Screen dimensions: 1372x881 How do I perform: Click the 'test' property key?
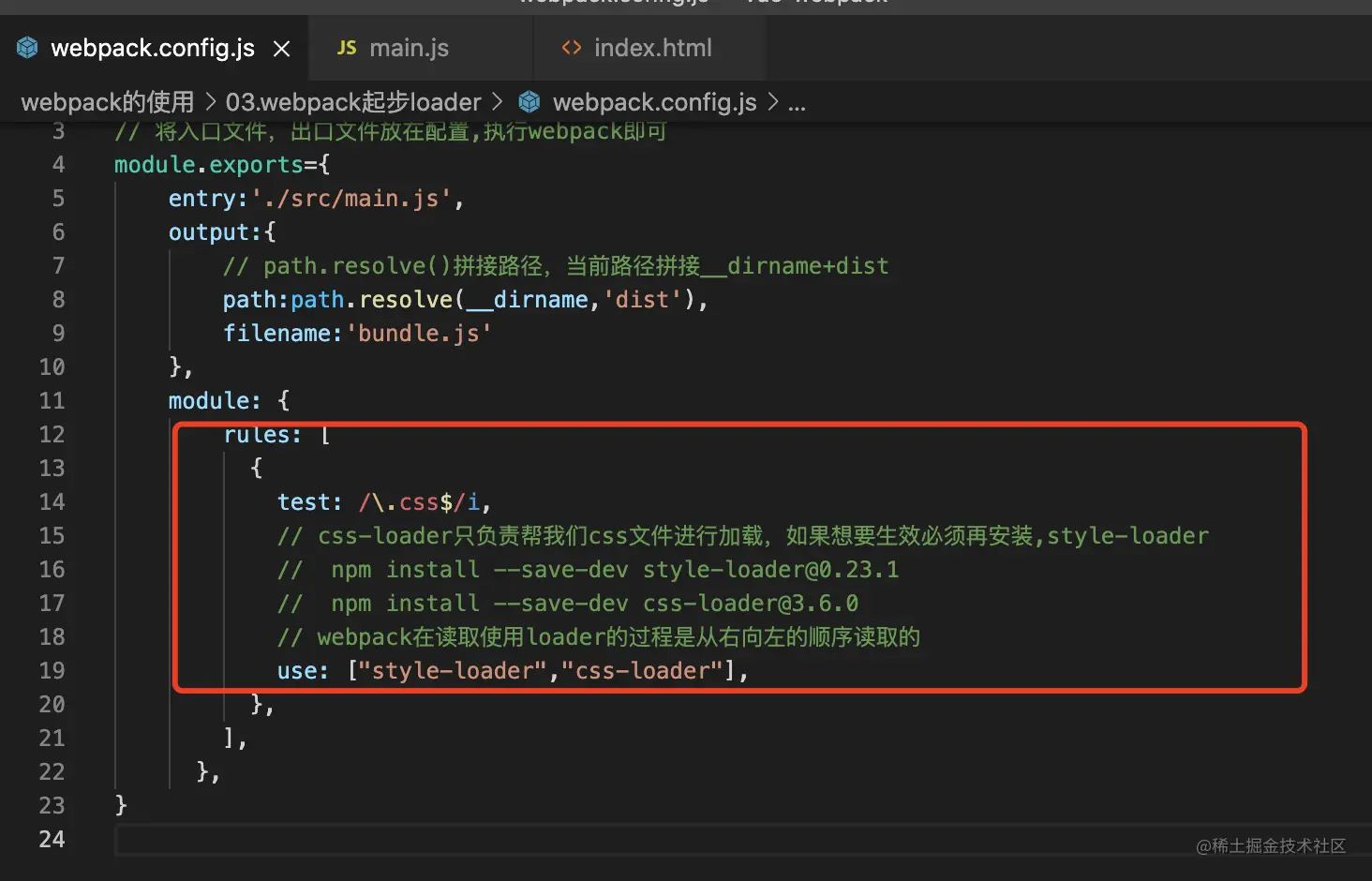pyautogui.click(x=305, y=502)
